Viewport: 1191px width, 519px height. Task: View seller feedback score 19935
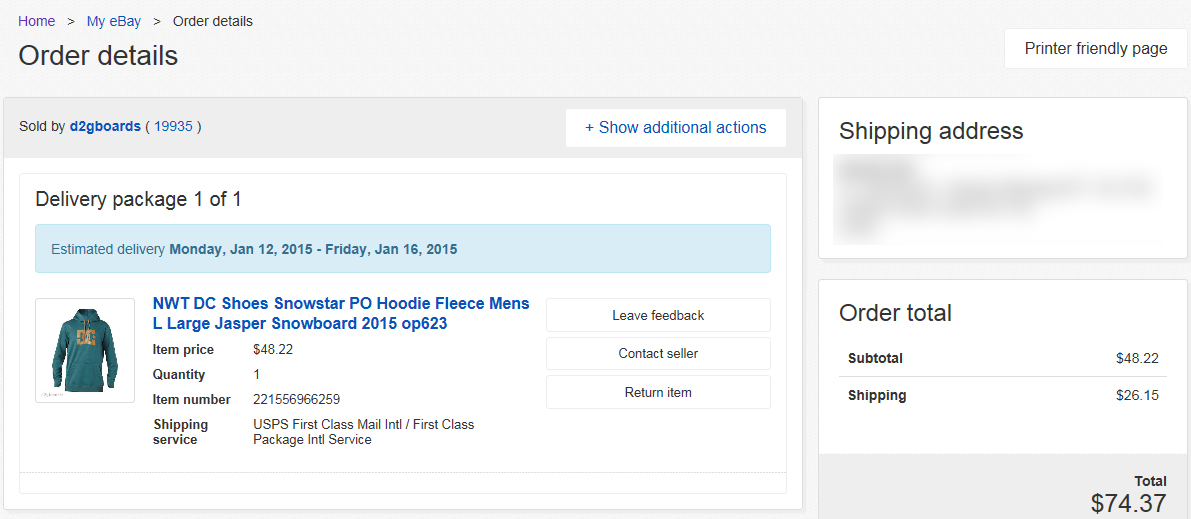tap(173, 127)
